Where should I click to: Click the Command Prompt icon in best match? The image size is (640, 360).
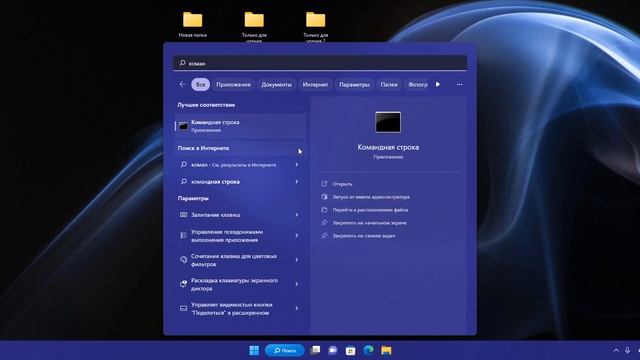pyautogui.click(x=183, y=126)
